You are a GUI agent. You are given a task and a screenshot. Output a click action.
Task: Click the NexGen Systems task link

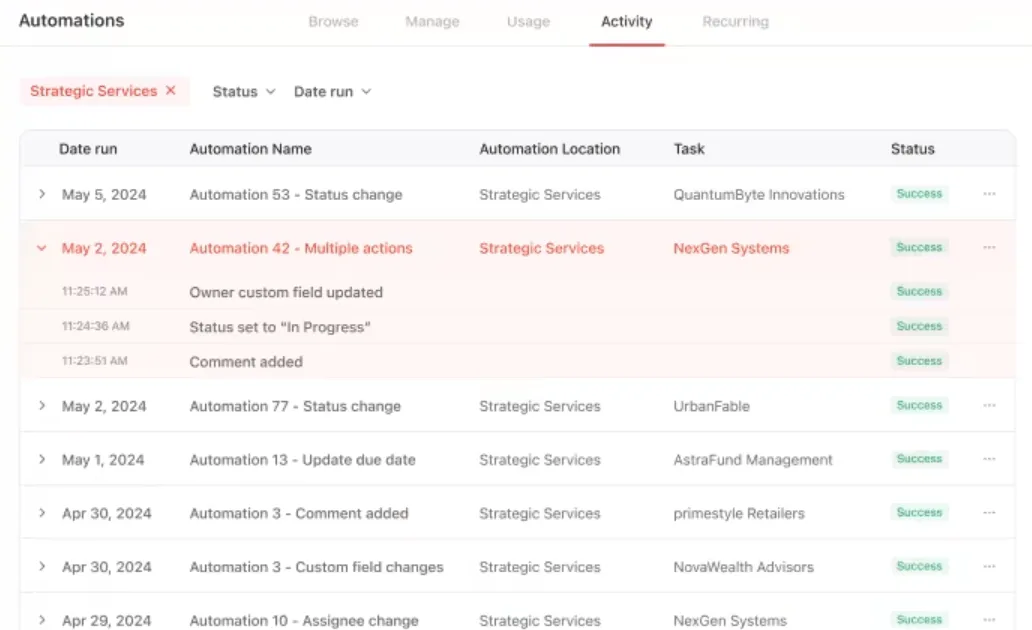click(x=731, y=248)
